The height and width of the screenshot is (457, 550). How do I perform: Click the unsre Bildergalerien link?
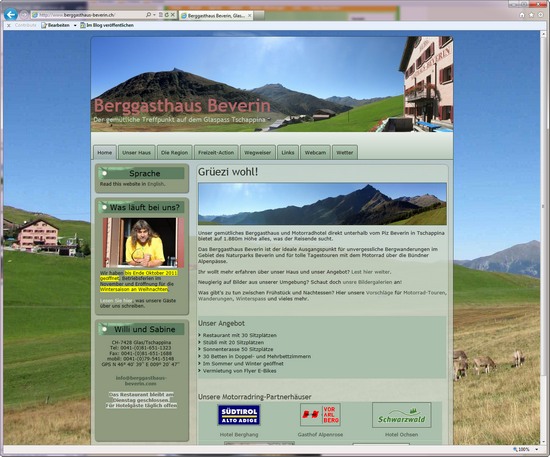point(367,282)
